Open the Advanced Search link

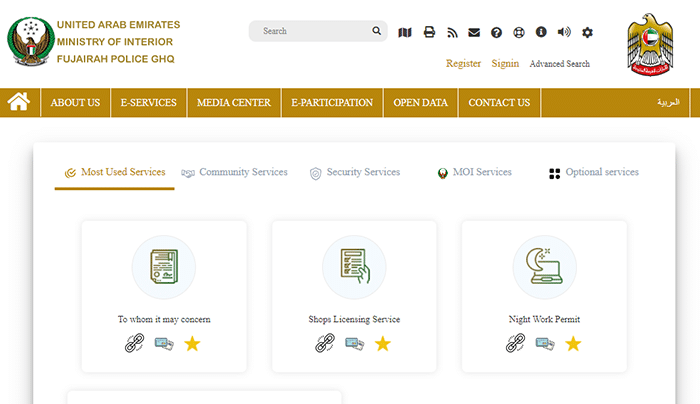coord(559,64)
